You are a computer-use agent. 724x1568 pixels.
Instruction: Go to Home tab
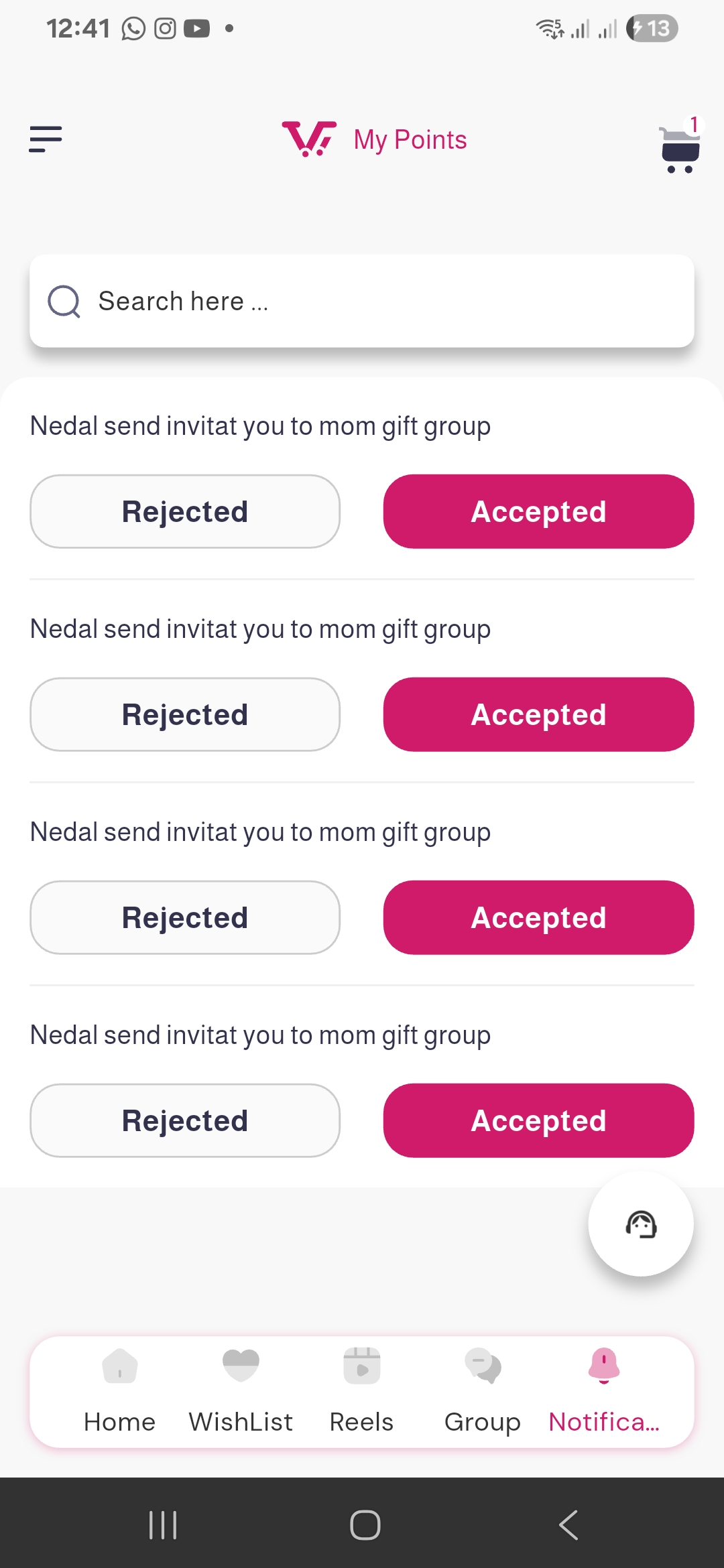coord(120,1391)
